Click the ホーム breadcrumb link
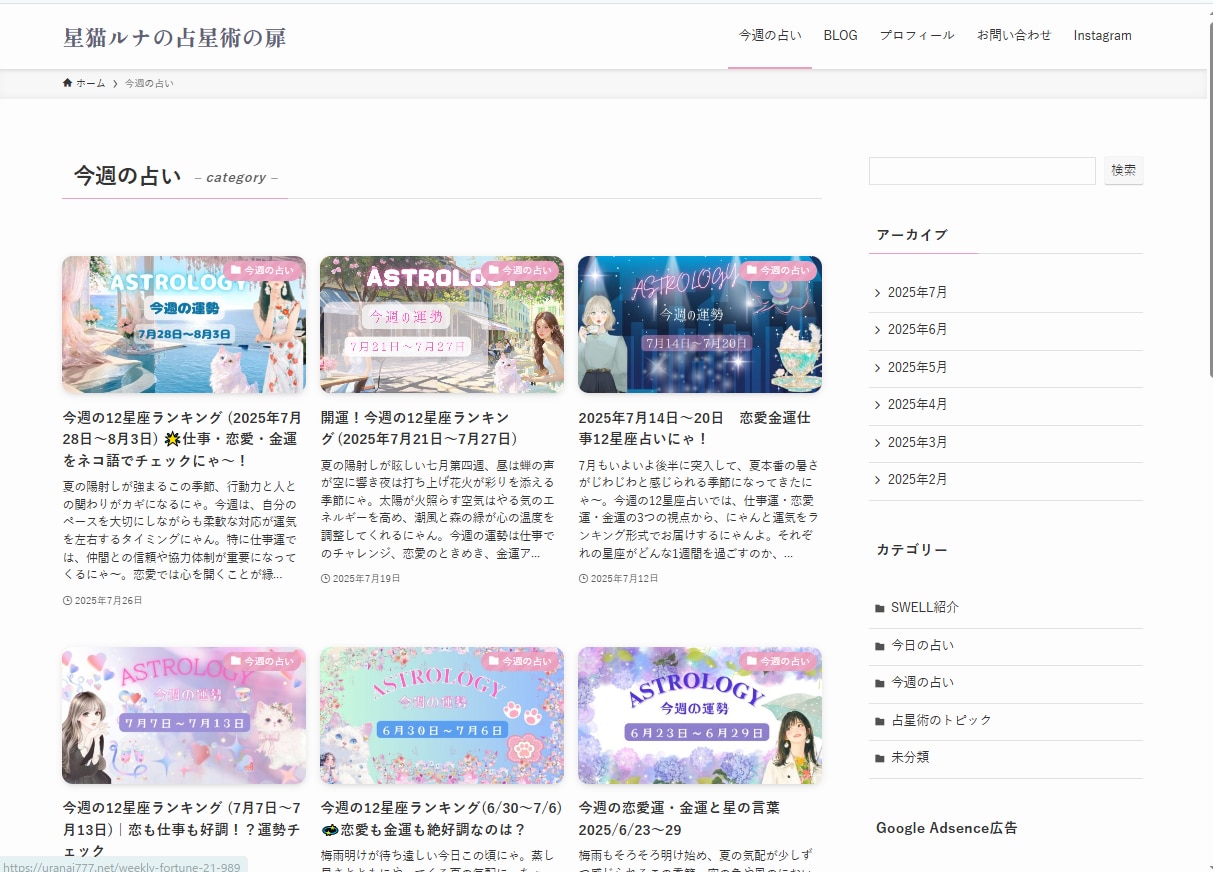The width and height of the screenshot is (1213, 872). click(x=90, y=83)
